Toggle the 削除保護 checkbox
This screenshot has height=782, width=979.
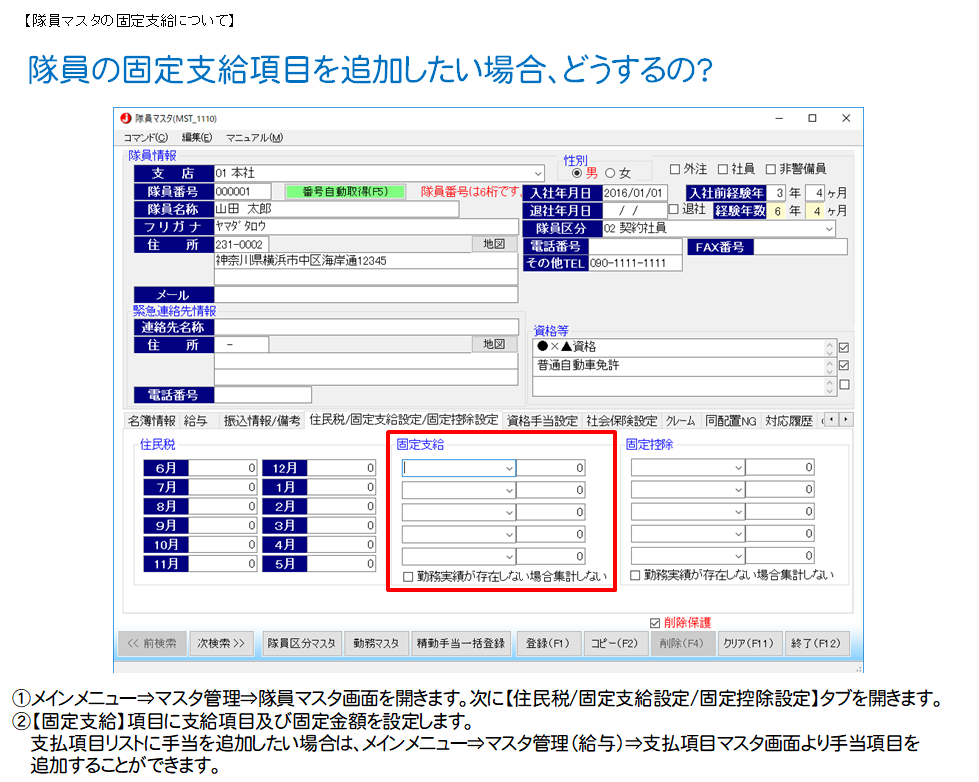click(x=655, y=622)
